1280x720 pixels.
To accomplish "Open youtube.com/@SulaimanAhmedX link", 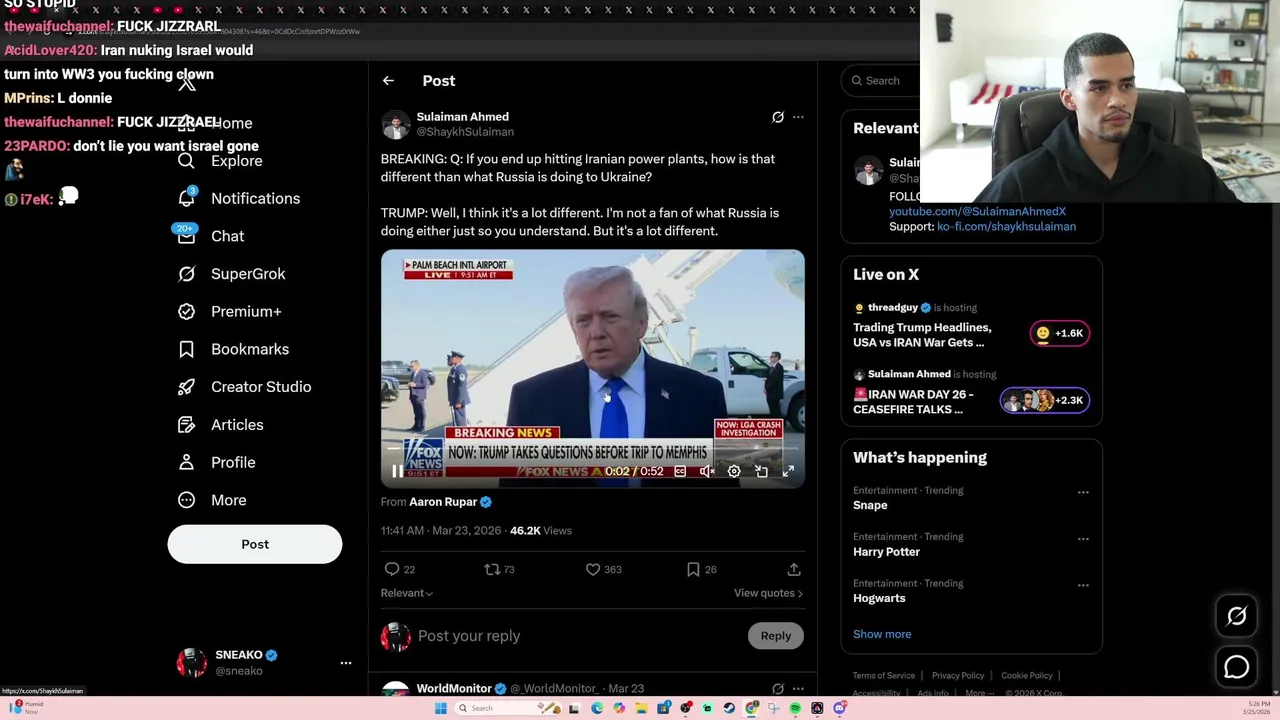I will tap(977, 212).
